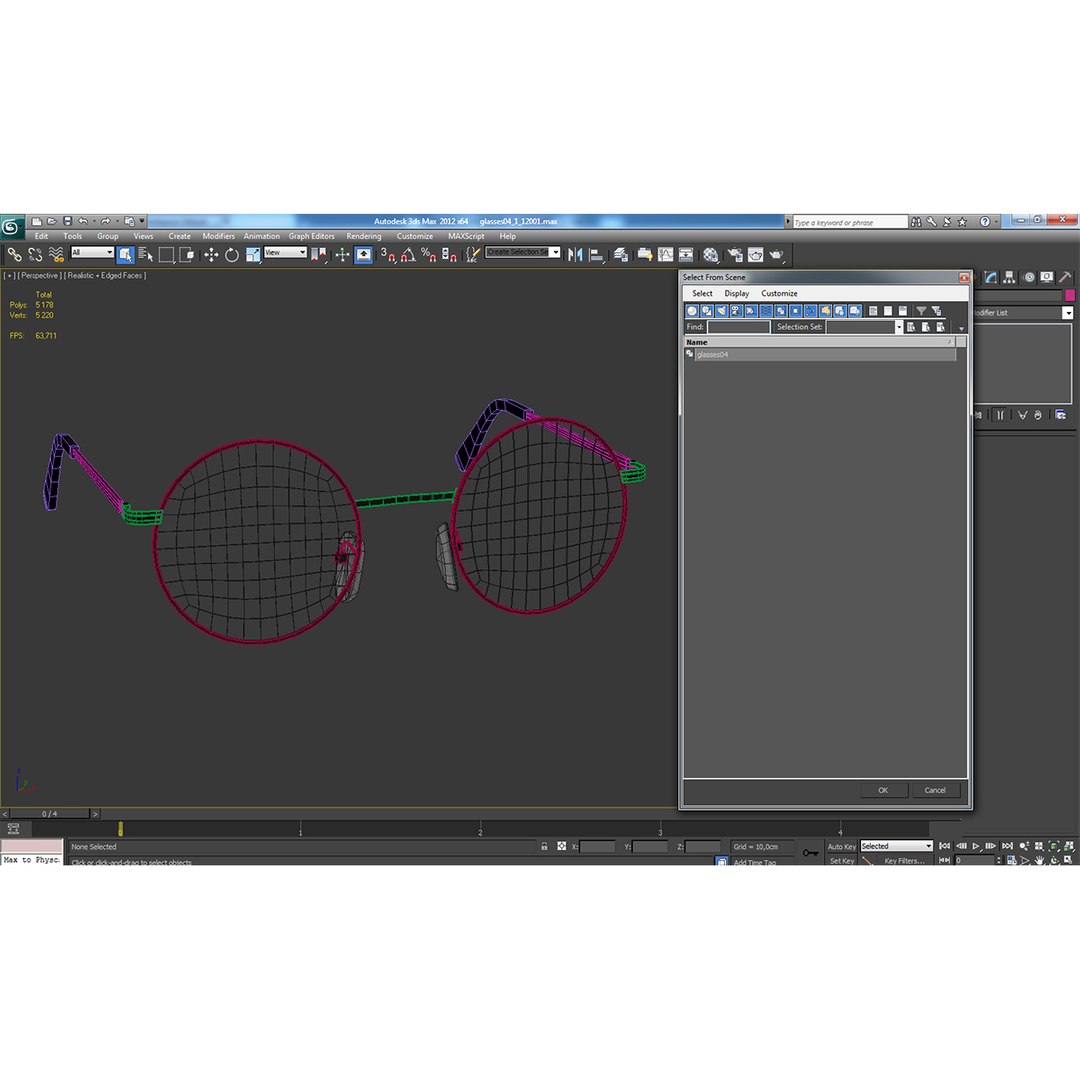Toggle Spinner Snap on toolbar
Image resolution: width=1080 pixels, height=1080 pixels.
click(449, 255)
